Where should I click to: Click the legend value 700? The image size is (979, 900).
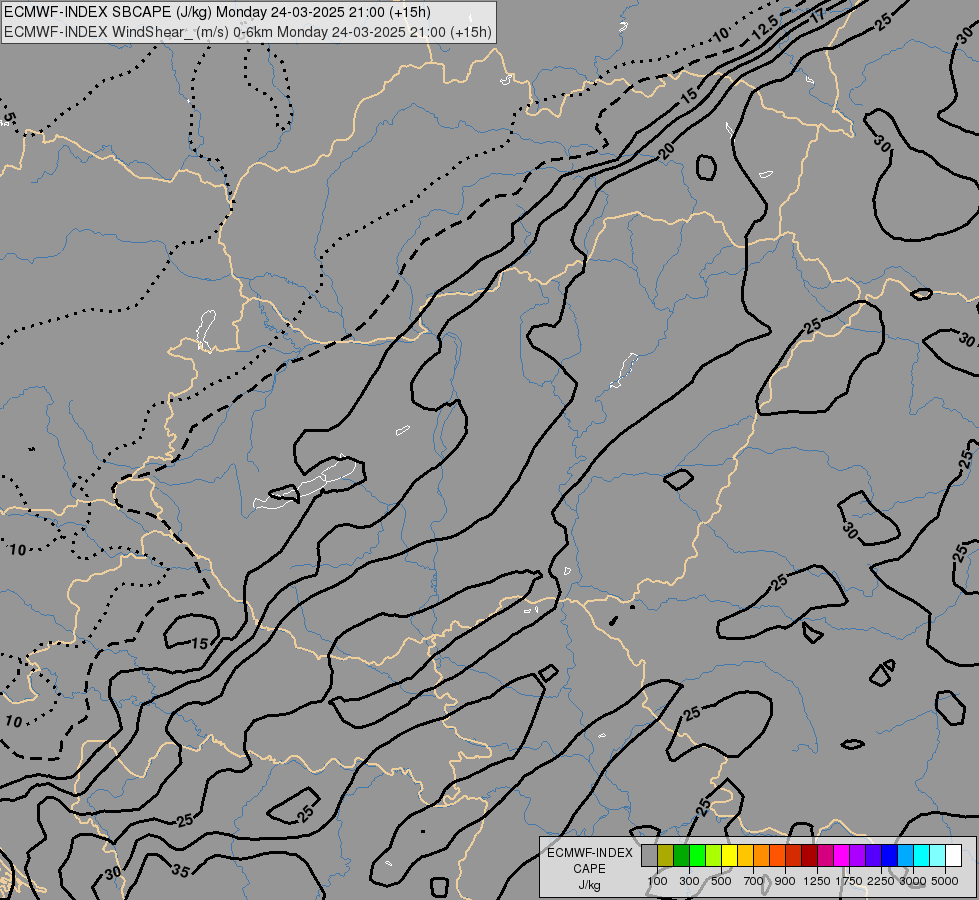coord(754,881)
